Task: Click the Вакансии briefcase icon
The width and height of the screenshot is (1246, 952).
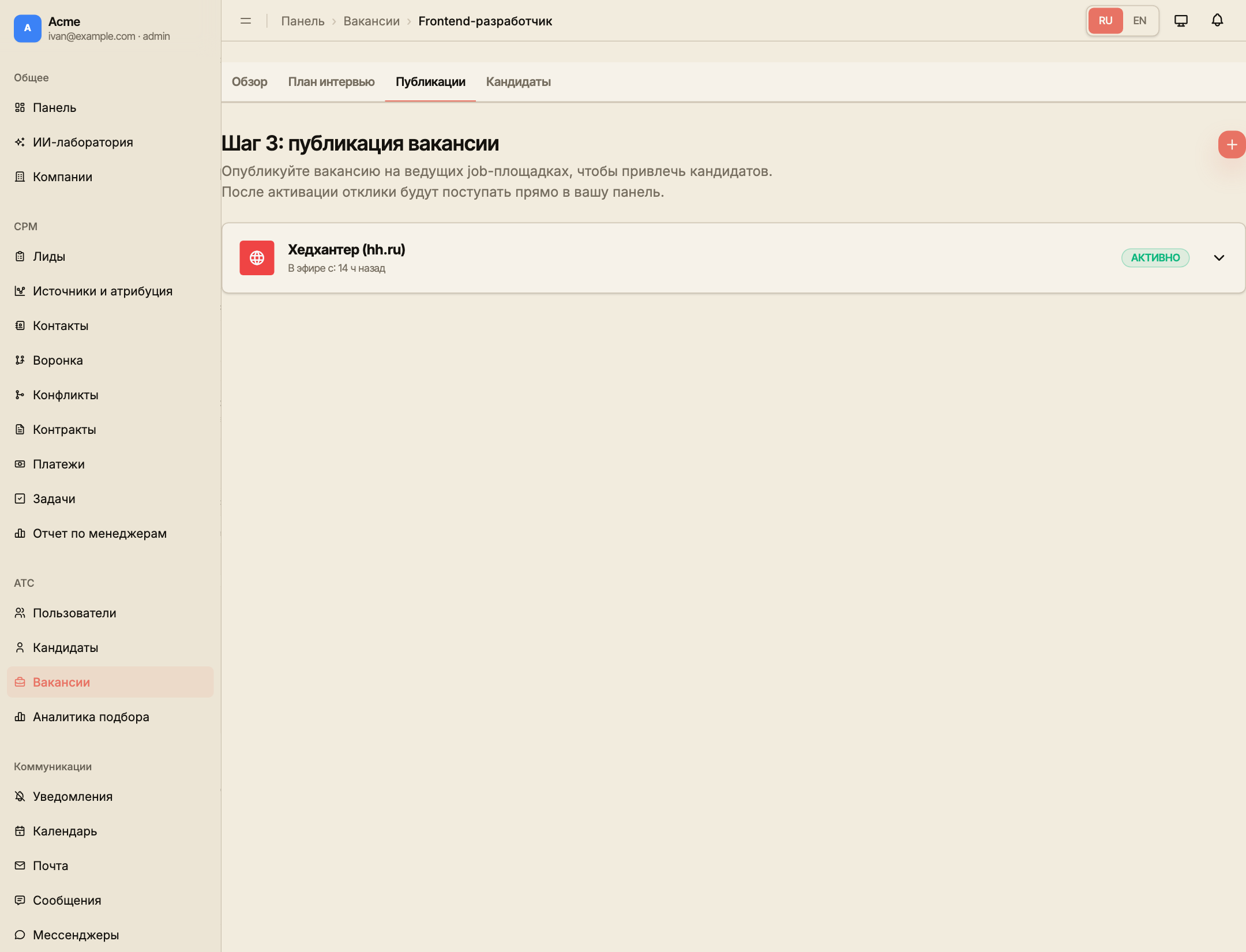Action: 20,683
